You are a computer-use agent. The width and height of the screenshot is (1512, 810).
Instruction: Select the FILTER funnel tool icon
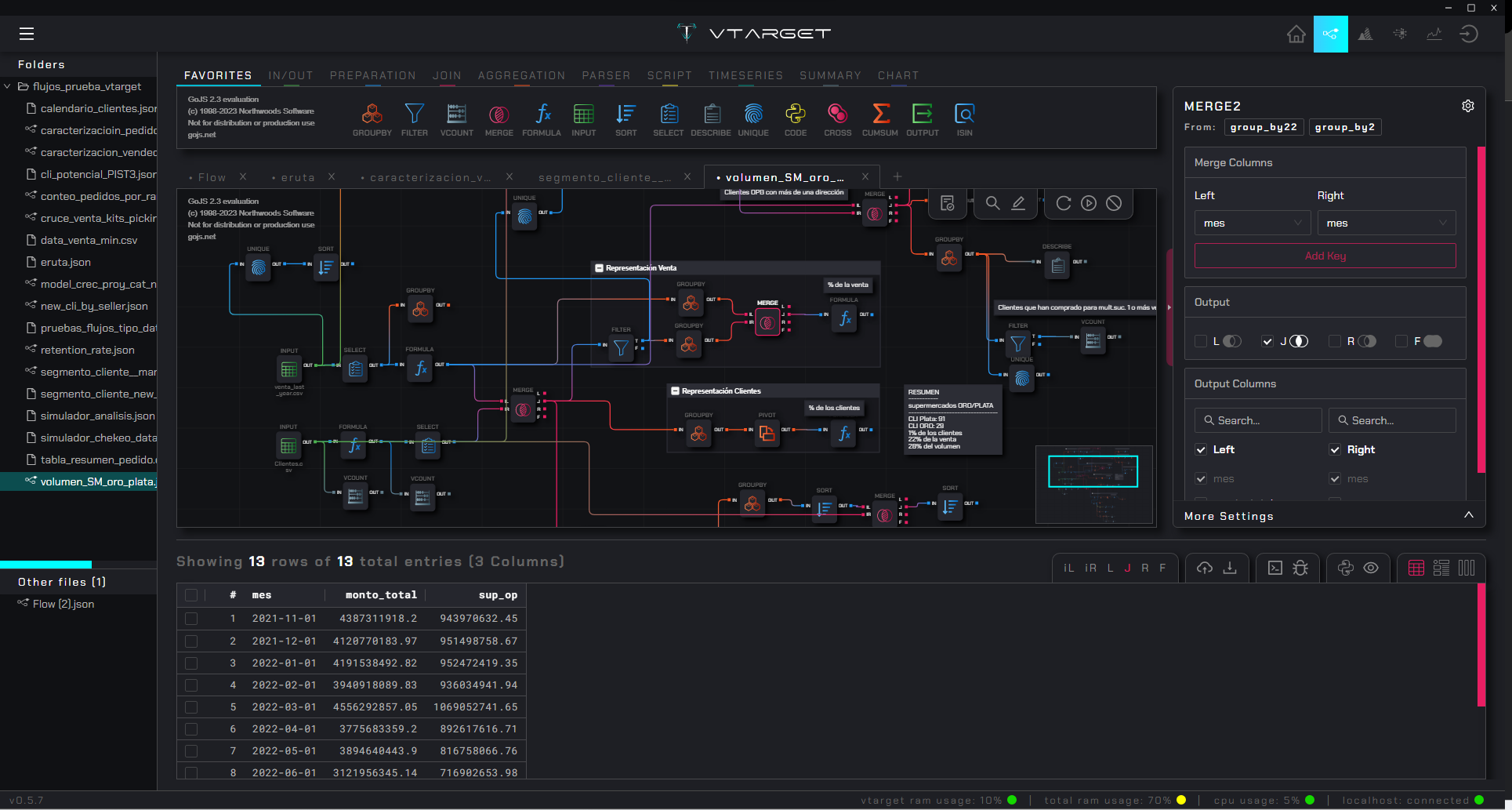(x=414, y=114)
